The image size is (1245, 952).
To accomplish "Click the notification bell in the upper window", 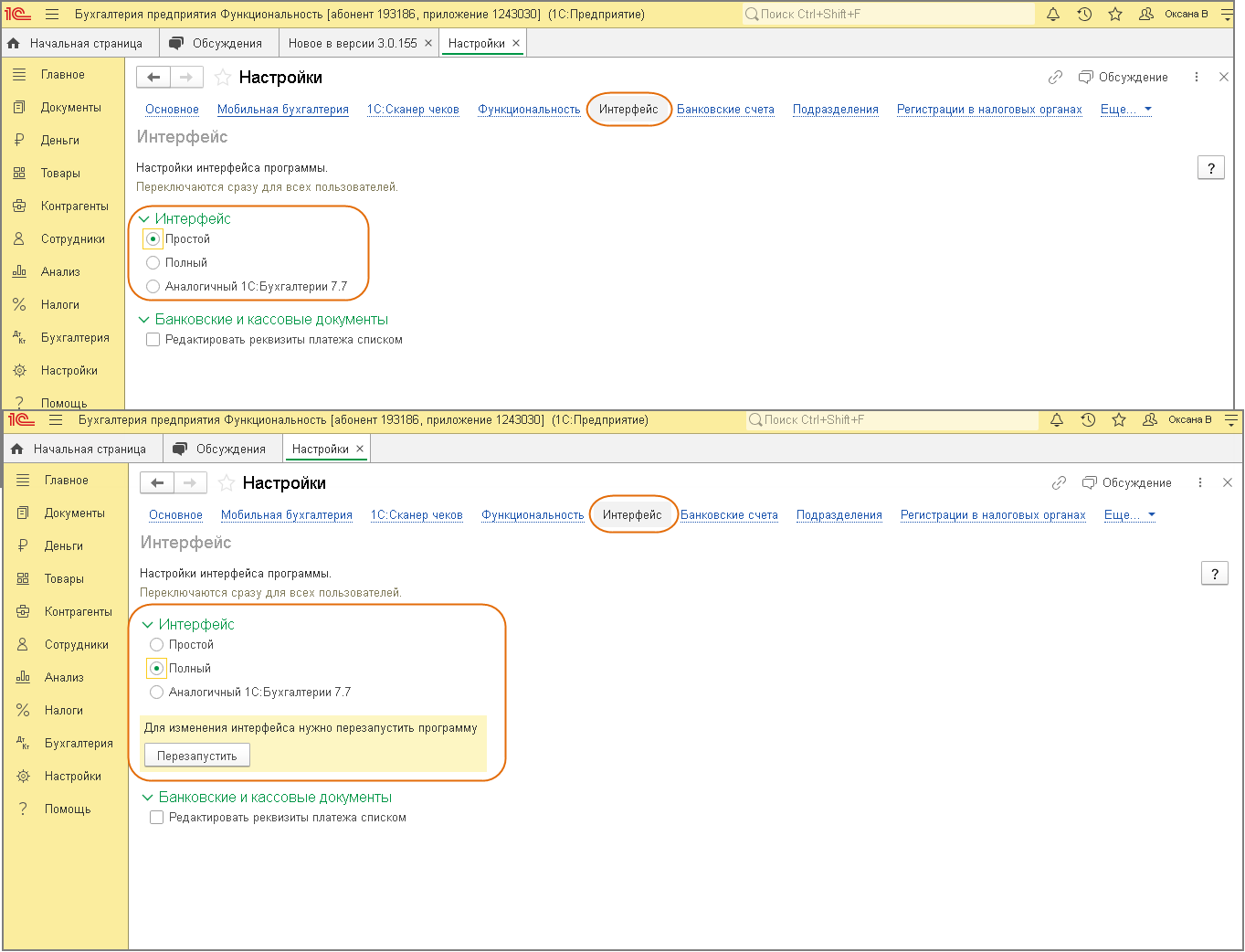I will click(1053, 14).
